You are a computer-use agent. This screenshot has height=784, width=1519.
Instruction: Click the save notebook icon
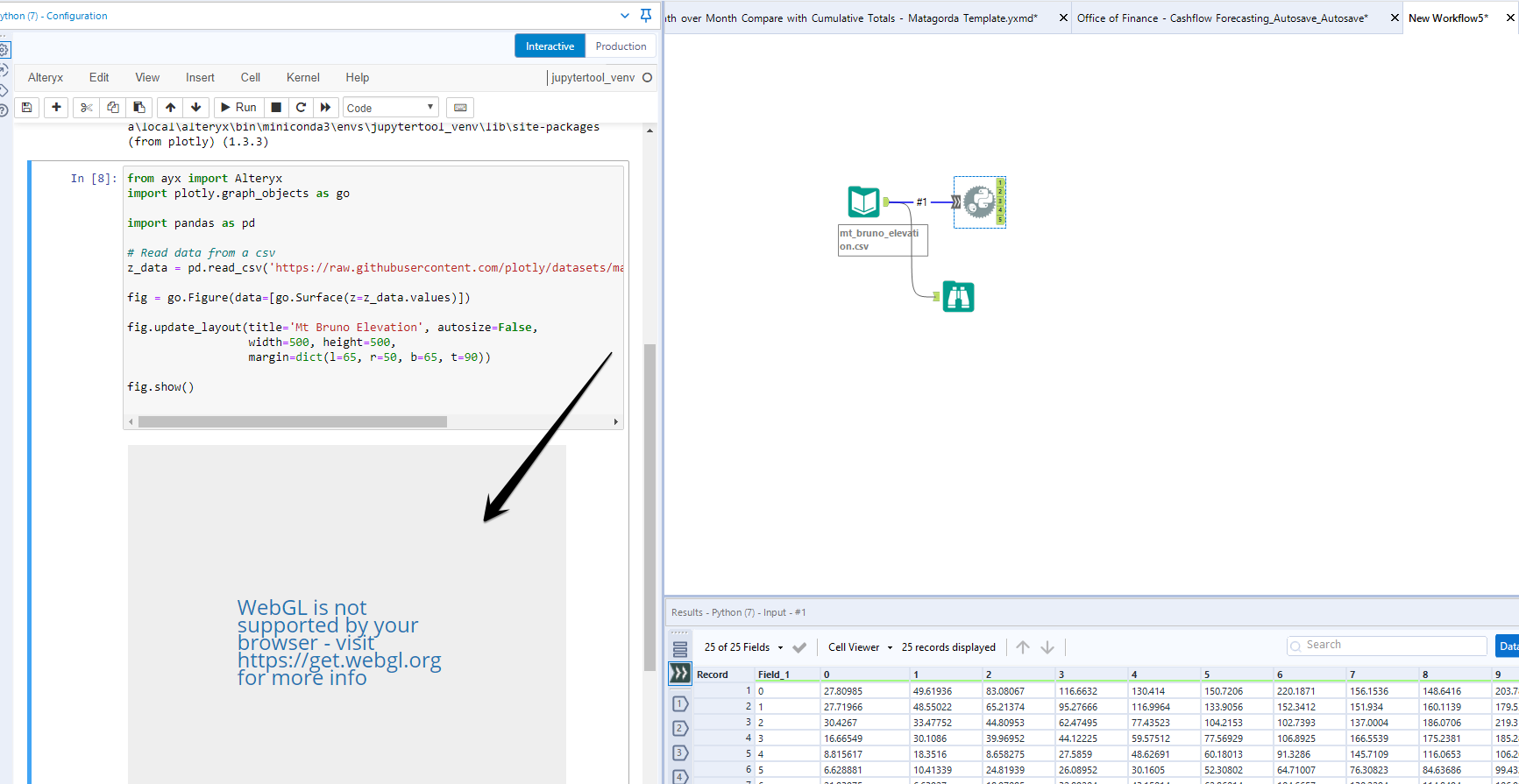click(x=27, y=107)
